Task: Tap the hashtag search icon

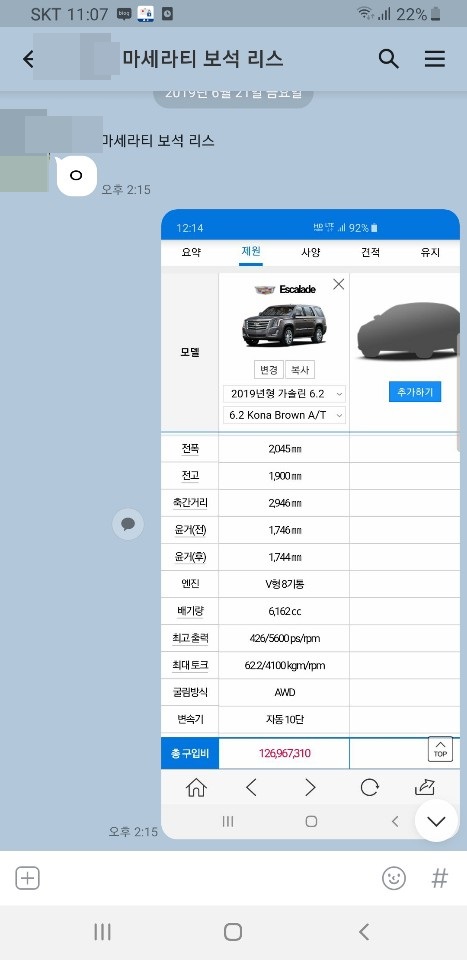Action: coord(439,879)
